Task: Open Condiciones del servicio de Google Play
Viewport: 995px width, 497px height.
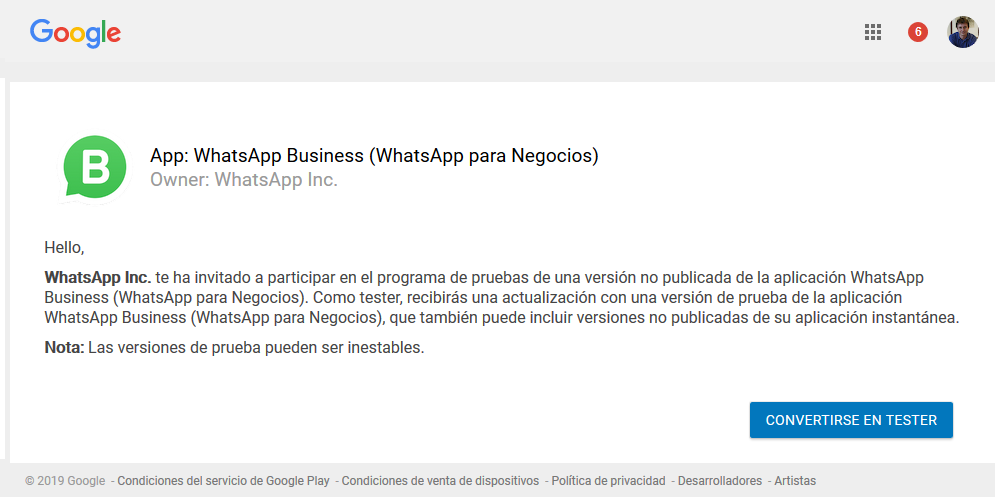Action: pyautogui.click(x=223, y=480)
